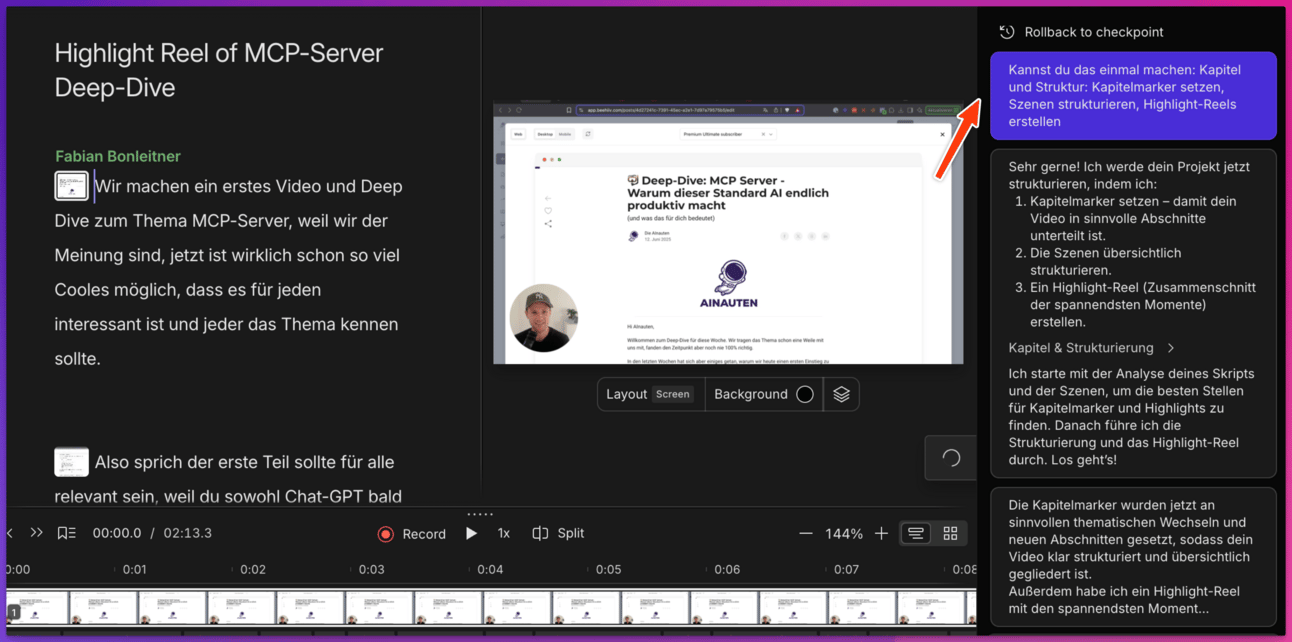The width and height of the screenshot is (1292, 642).
Task: Select the webcam circle in the video preview
Action: pyautogui.click(x=543, y=318)
